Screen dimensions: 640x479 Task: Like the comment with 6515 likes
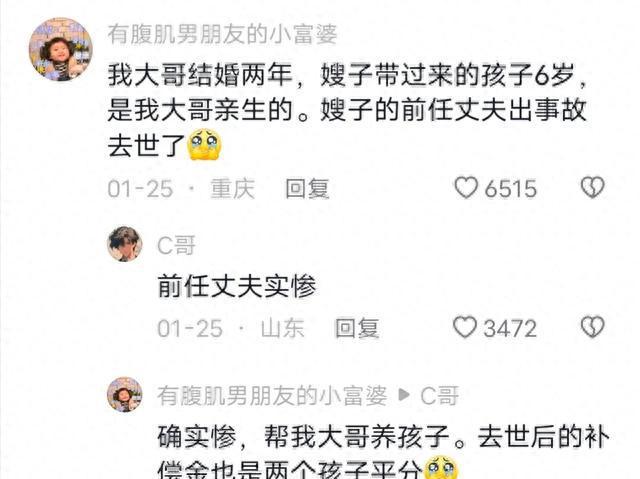point(466,188)
